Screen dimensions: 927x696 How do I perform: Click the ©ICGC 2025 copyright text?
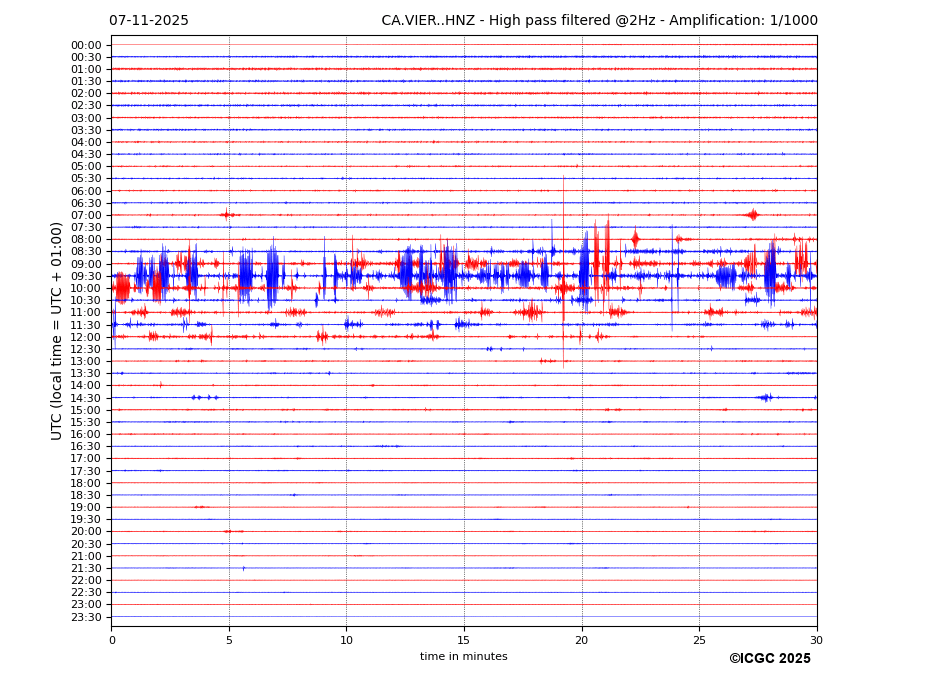[x=769, y=658]
